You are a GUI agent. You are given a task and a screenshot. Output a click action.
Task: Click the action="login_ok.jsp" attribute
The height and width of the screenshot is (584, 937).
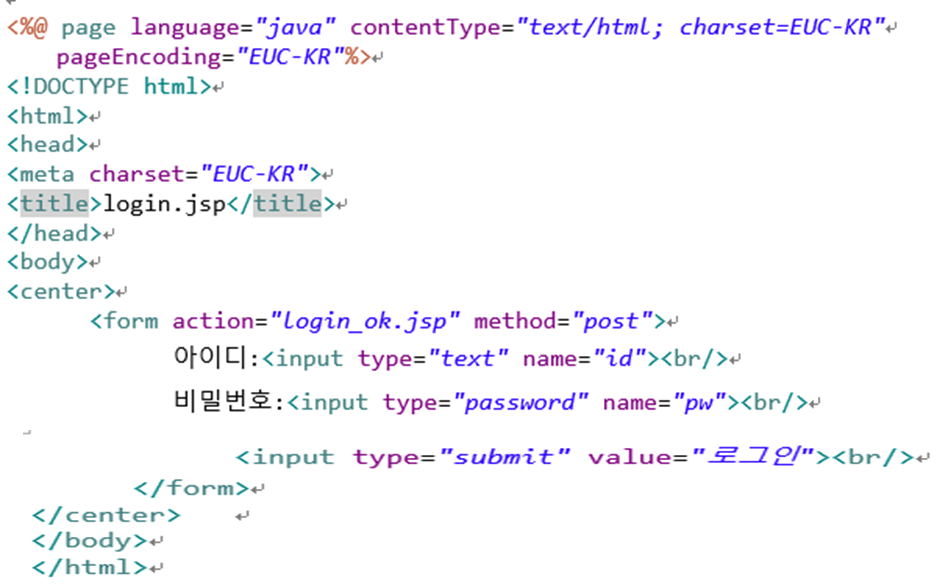coord(317,322)
